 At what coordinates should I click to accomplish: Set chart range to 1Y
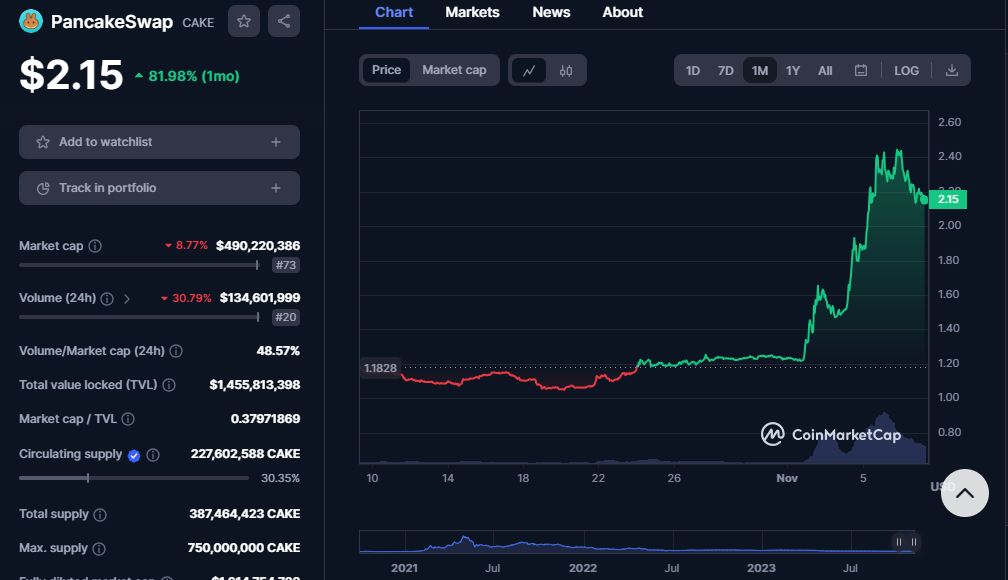[x=792, y=70]
